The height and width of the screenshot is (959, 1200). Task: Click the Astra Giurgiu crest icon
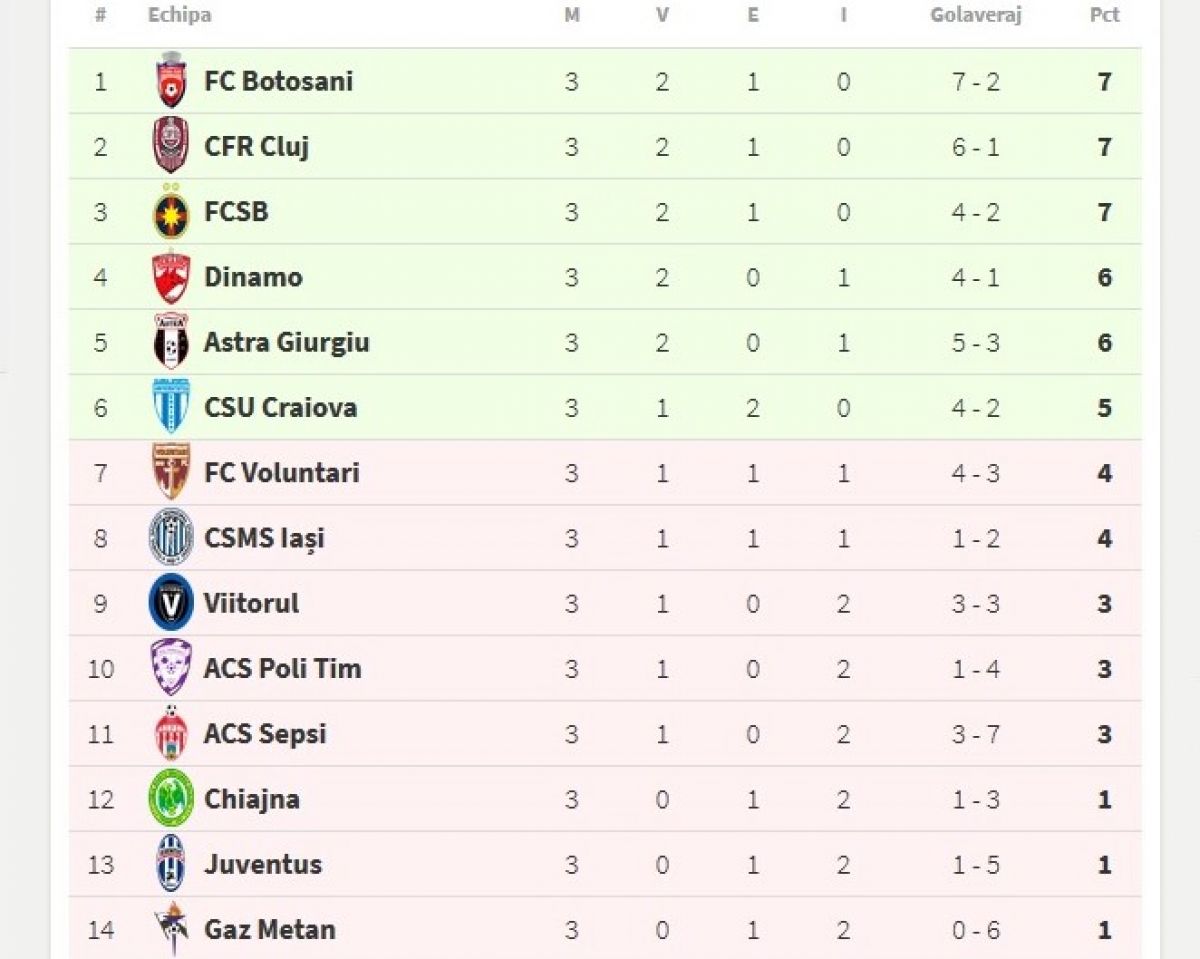click(x=171, y=342)
